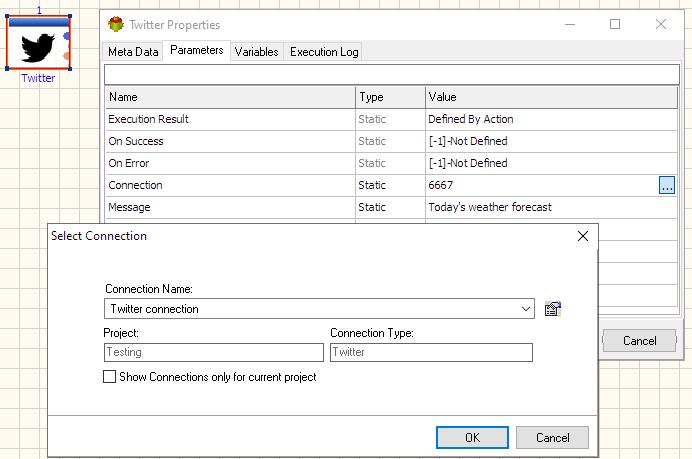This screenshot has width=692, height=459.
Task: Select the Message parameter name cell
Action: click(x=230, y=207)
